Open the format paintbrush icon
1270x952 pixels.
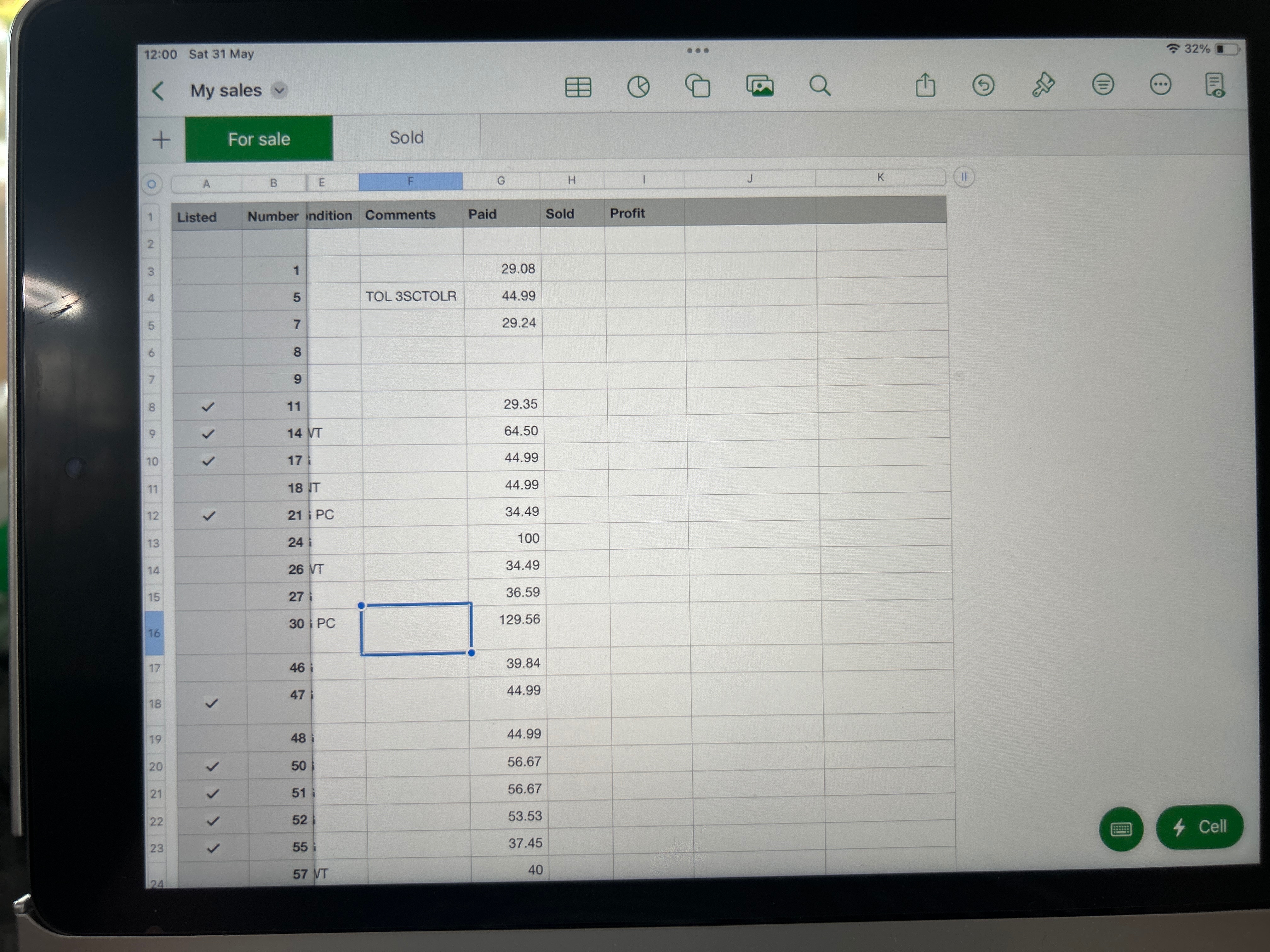point(1043,85)
